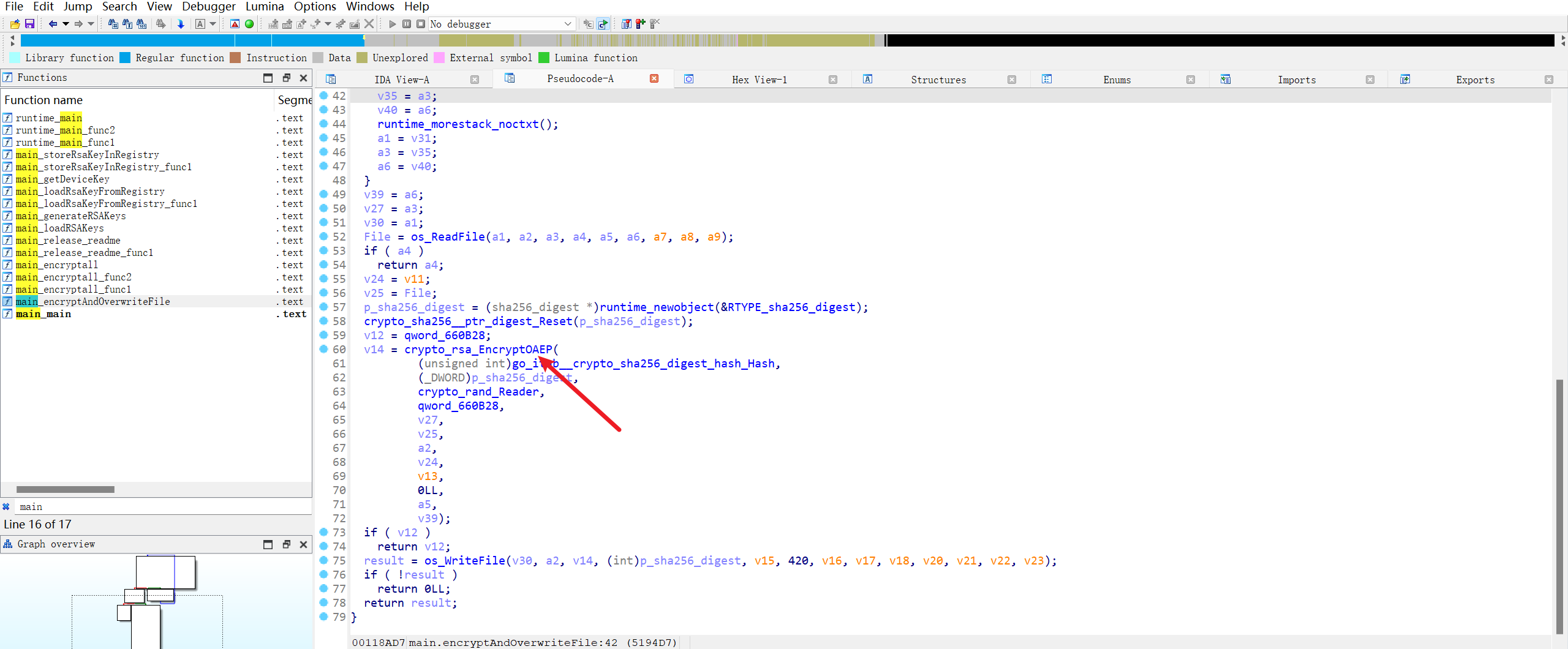The width and height of the screenshot is (1568, 649).
Task: Click the Save database floppy icon
Action: point(29,24)
